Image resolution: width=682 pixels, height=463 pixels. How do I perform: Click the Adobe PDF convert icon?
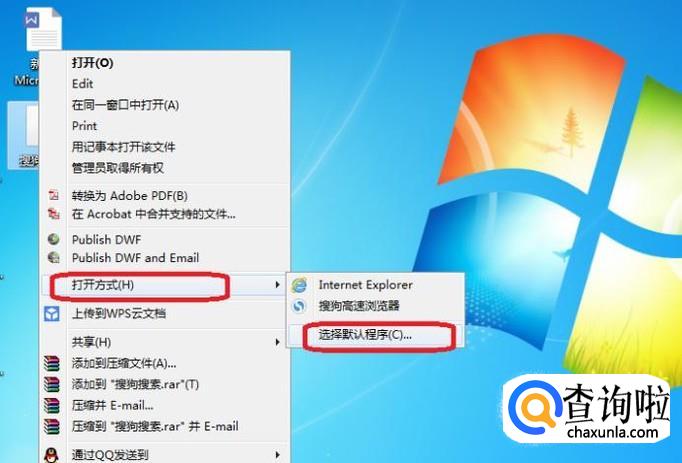53,195
